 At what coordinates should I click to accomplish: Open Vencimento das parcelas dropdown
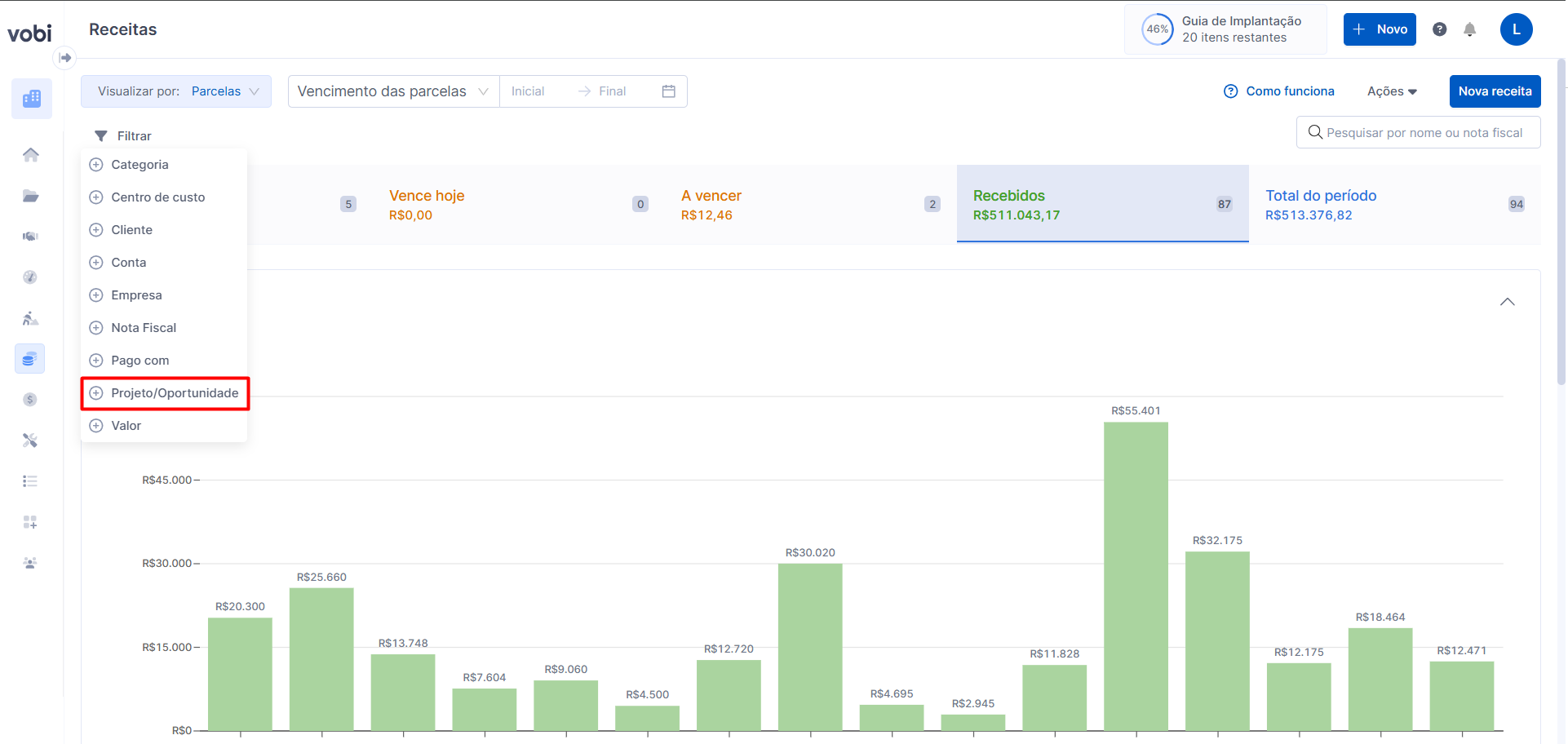click(x=393, y=91)
